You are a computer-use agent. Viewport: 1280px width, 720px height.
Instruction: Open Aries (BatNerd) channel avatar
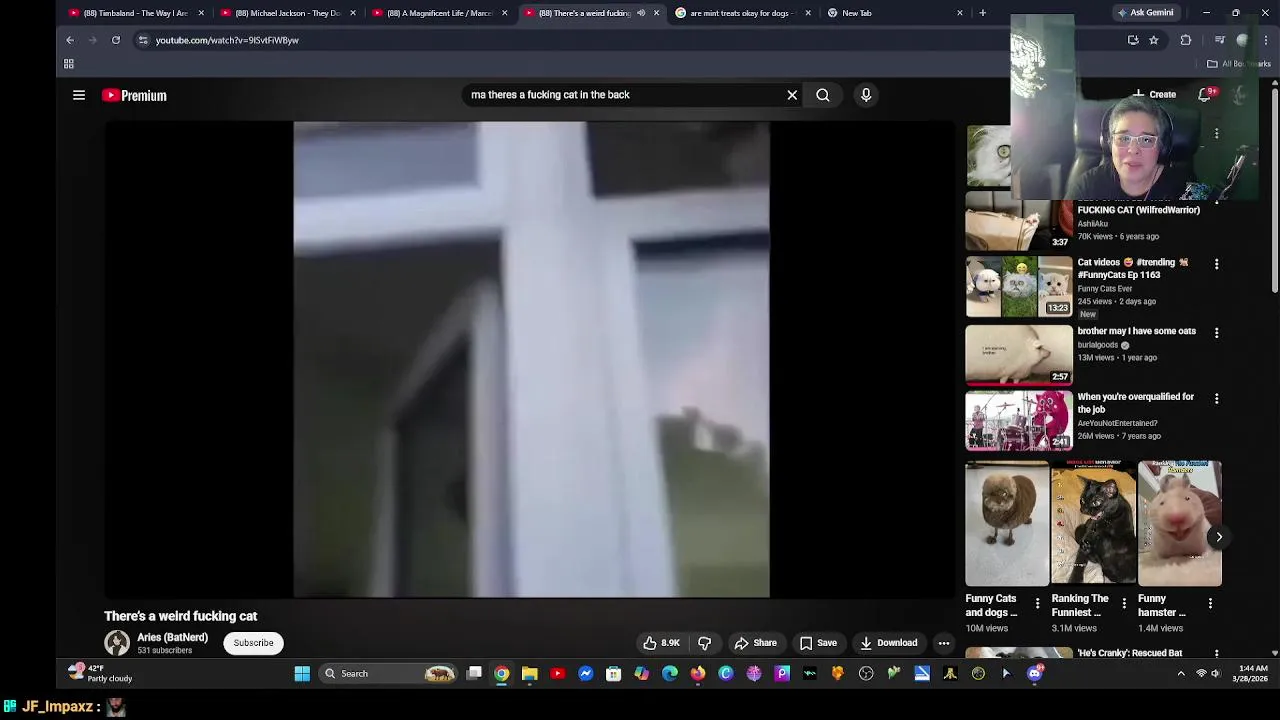click(x=117, y=643)
